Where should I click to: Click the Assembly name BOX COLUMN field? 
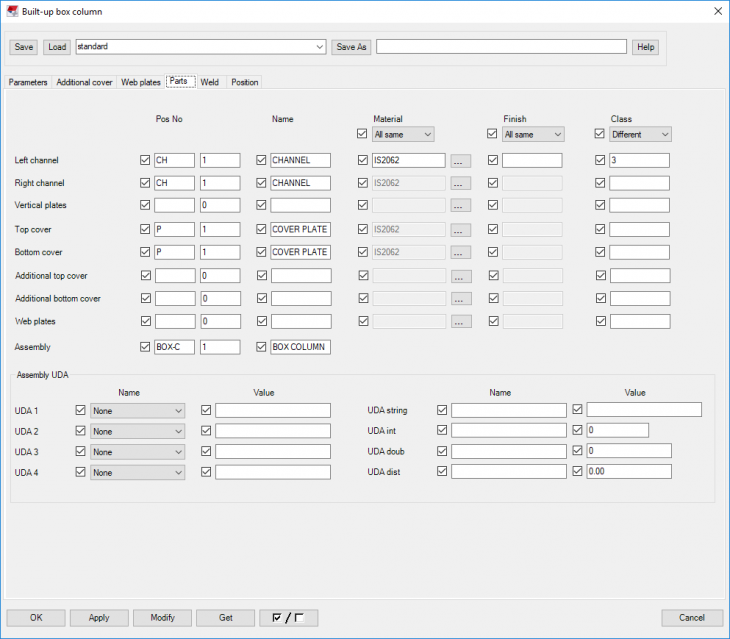pyautogui.click(x=300, y=347)
